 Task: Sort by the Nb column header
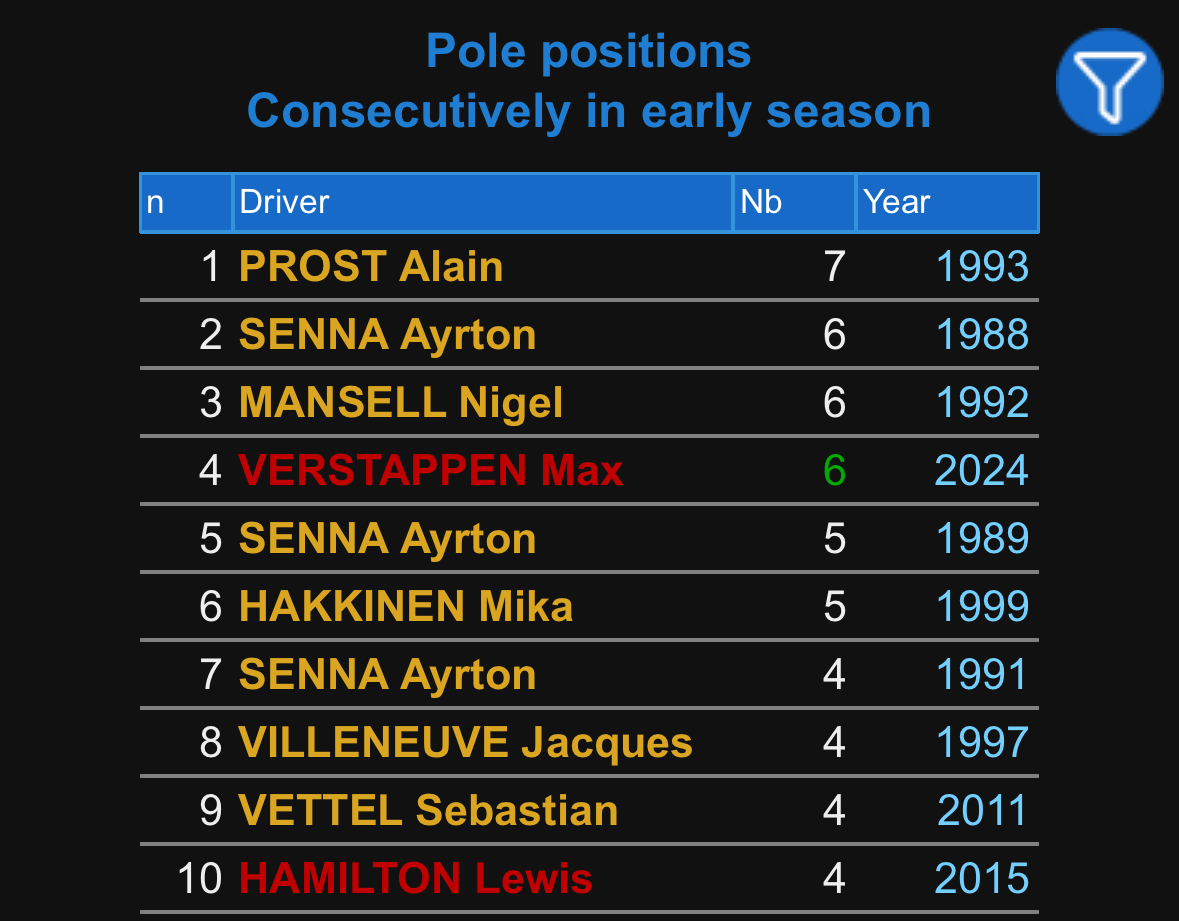pos(761,203)
